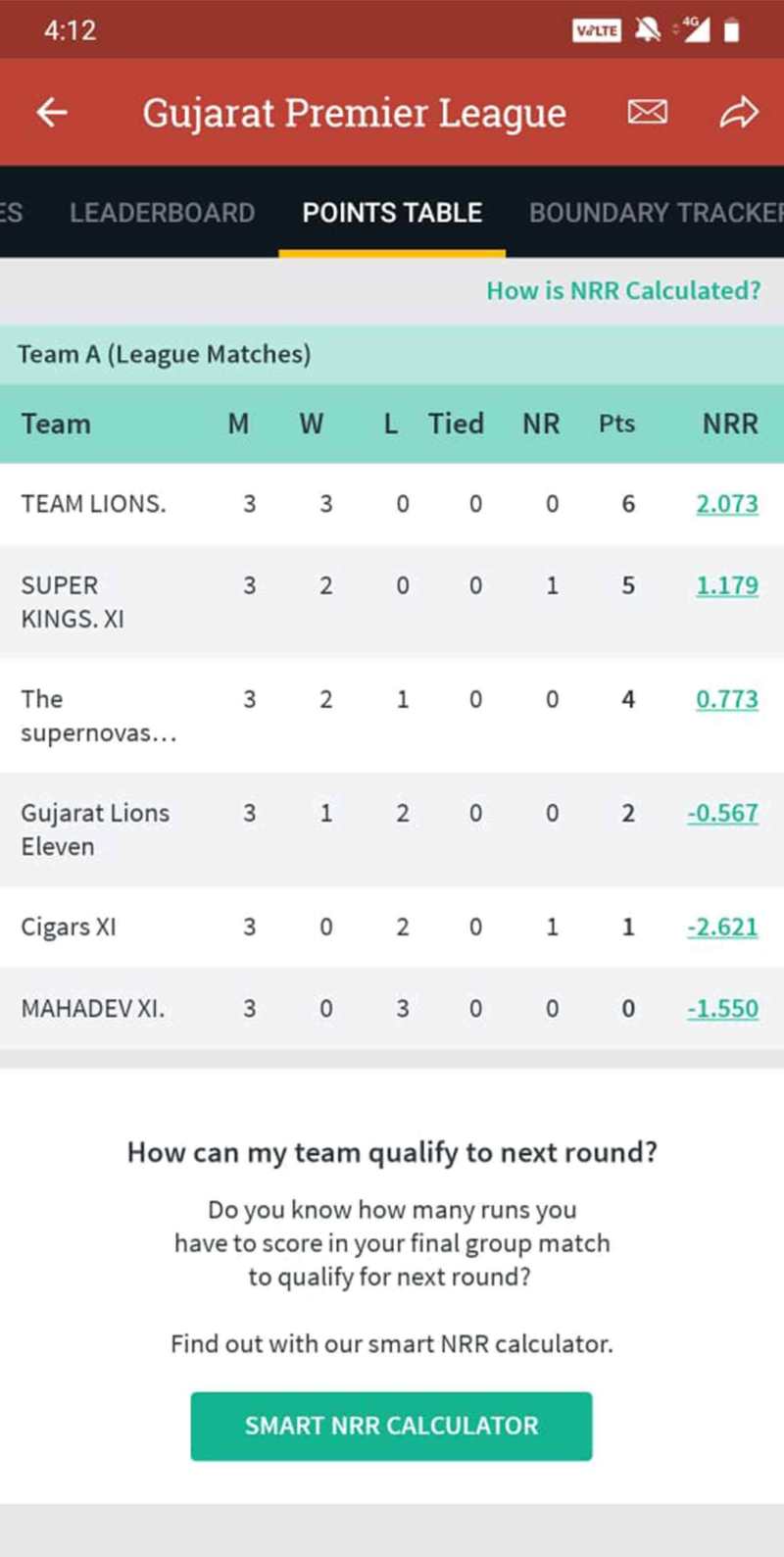Tap the NRR column header
784x1557 pixels.
pos(730,424)
